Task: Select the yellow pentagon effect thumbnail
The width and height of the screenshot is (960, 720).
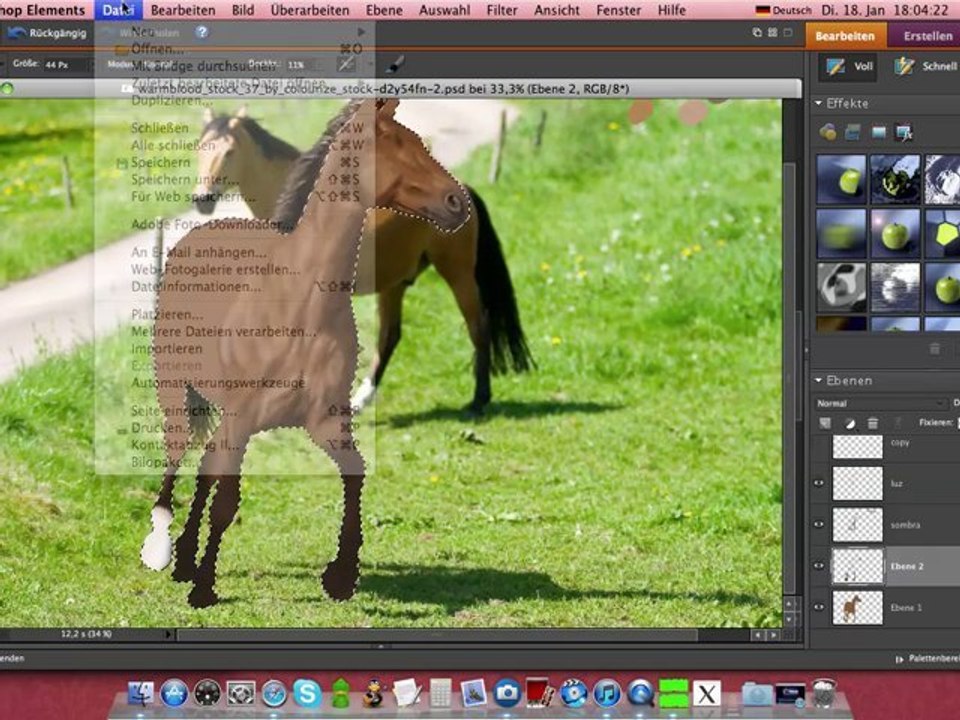Action: 942,233
